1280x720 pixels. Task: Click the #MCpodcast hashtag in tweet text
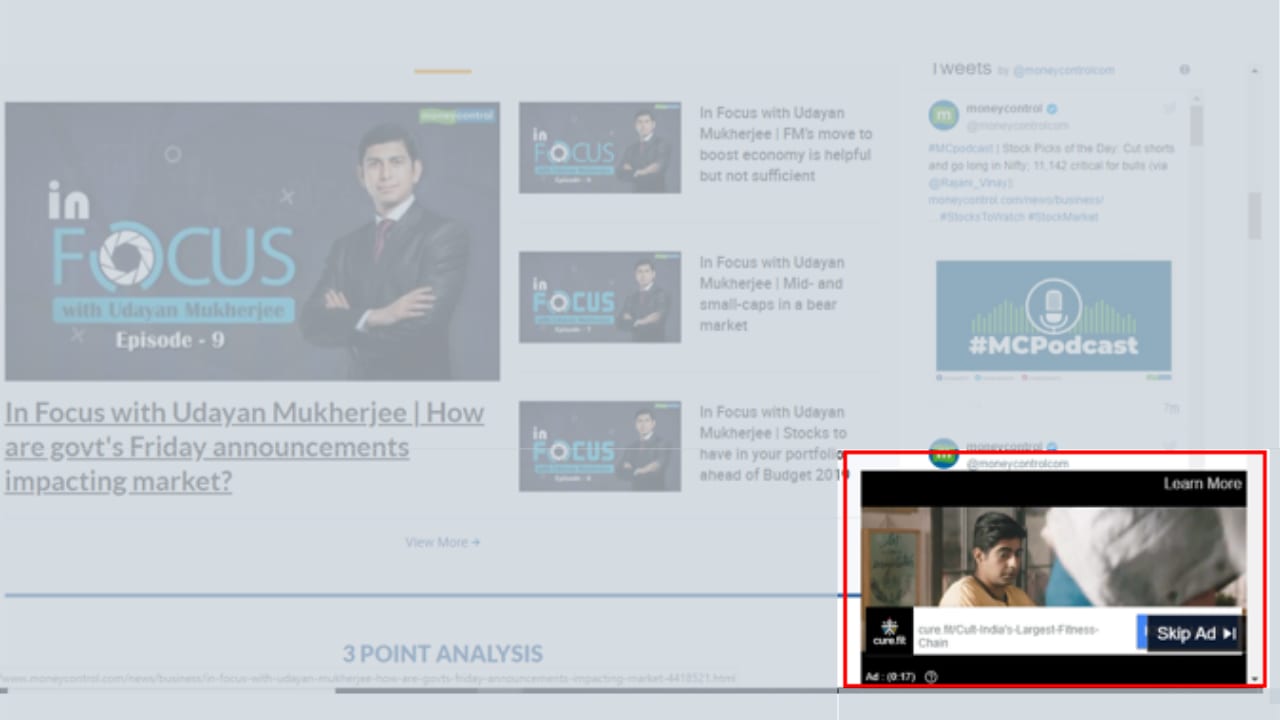click(961, 149)
